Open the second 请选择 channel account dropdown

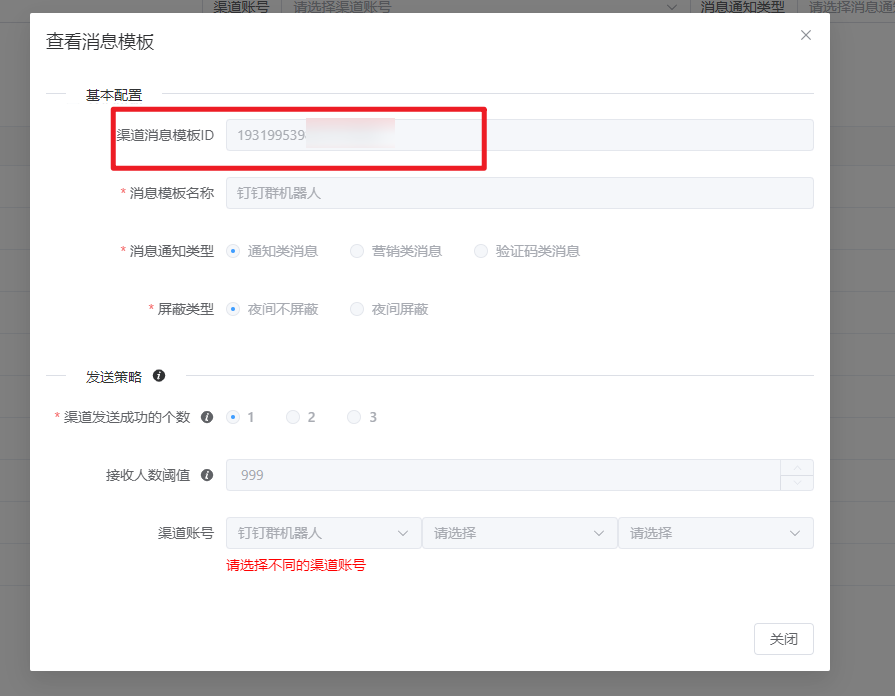519,533
